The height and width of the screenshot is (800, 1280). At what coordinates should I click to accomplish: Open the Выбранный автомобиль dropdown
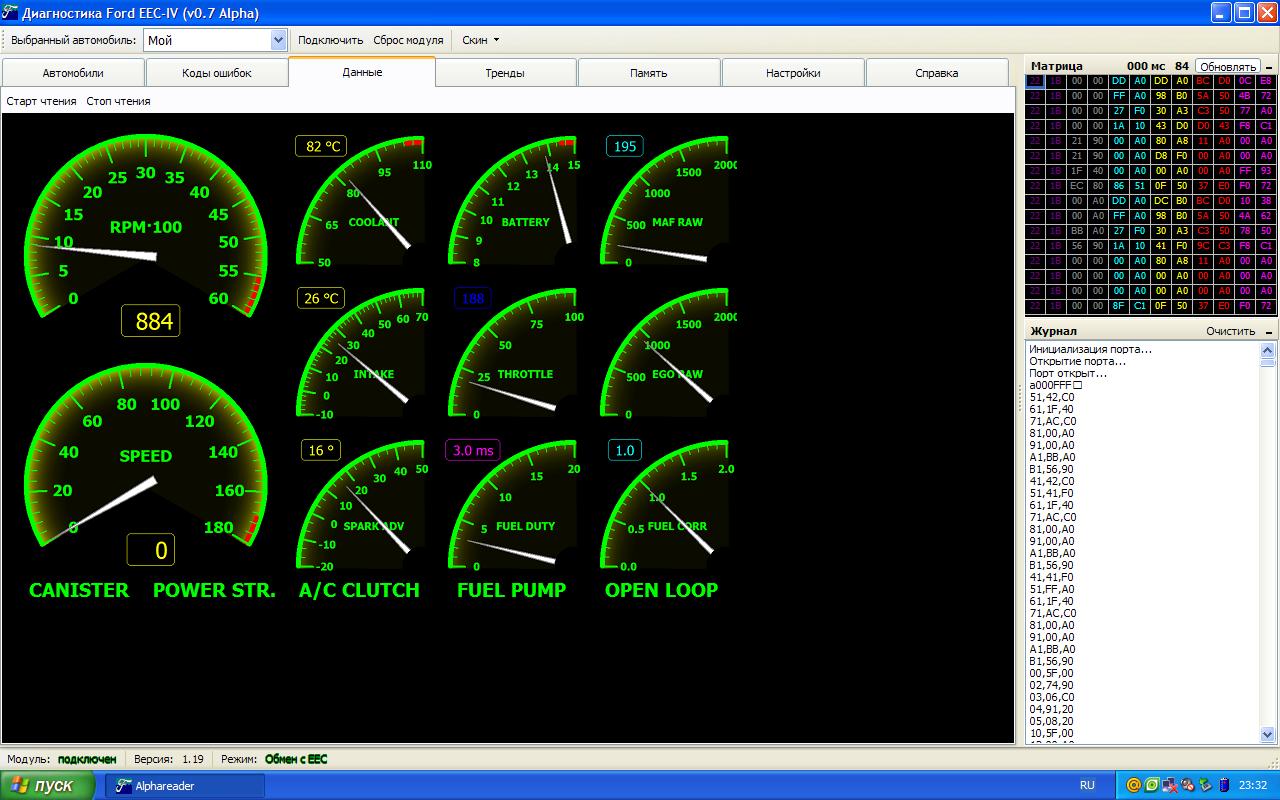click(x=278, y=40)
